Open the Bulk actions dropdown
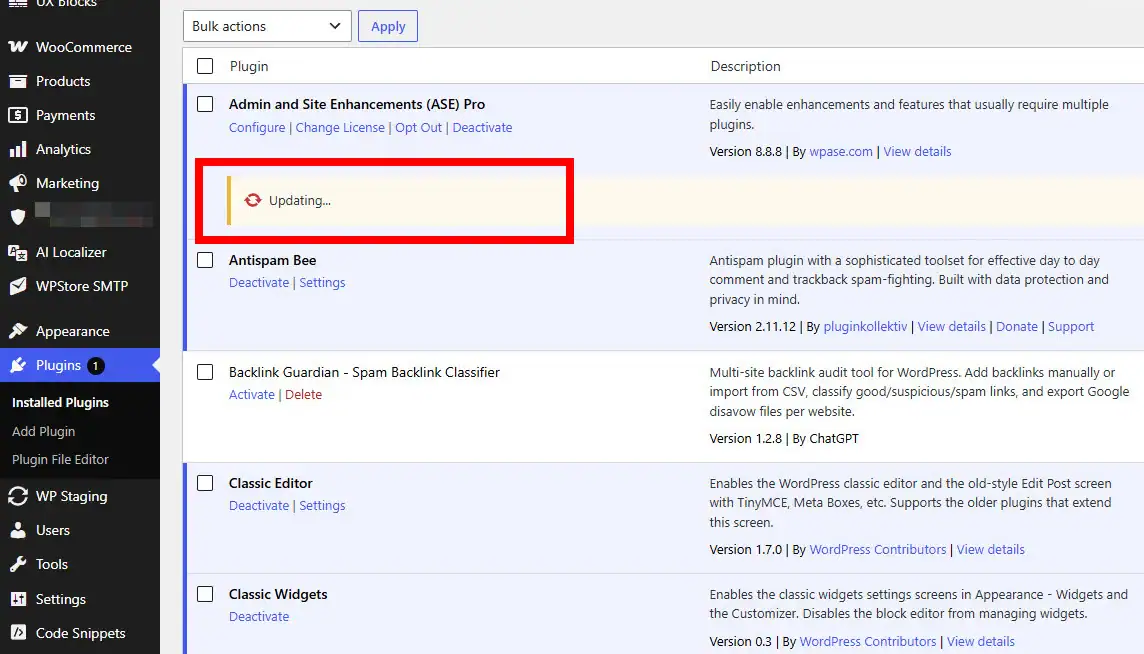The image size is (1144, 654). click(x=267, y=26)
